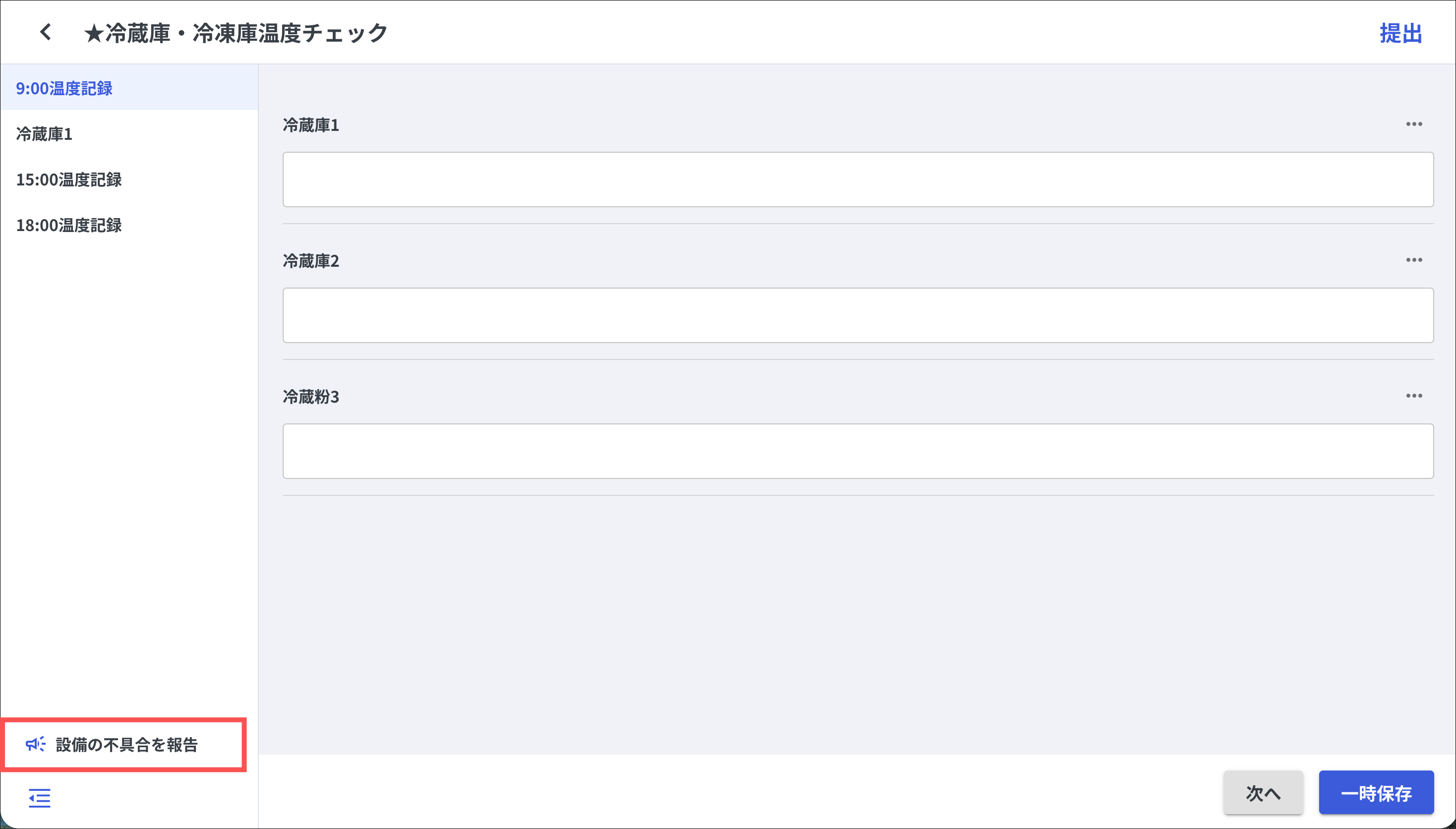The image size is (1456, 829).
Task: Click 設備の不具合を報告 to report equipment issue
Action: (127, 745)
